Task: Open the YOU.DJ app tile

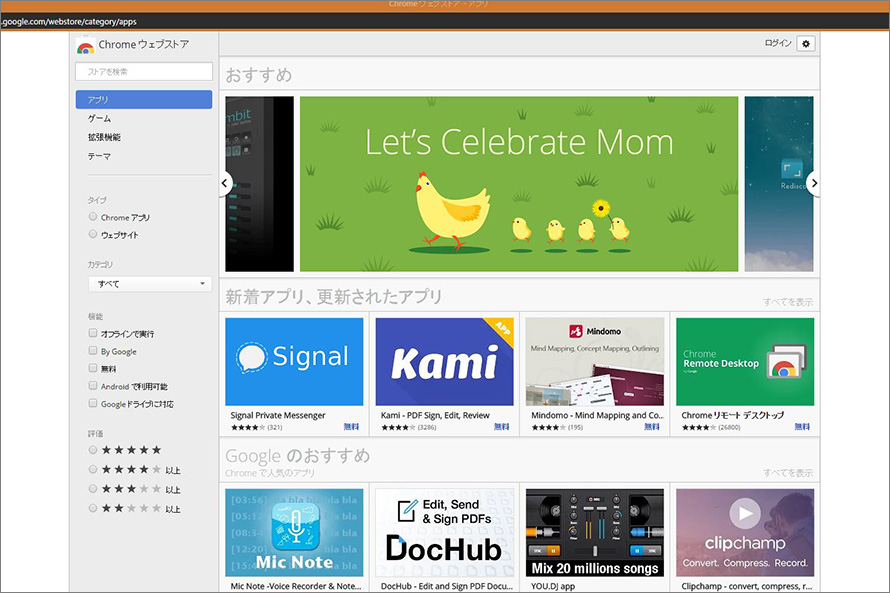Action: (595, 533)
